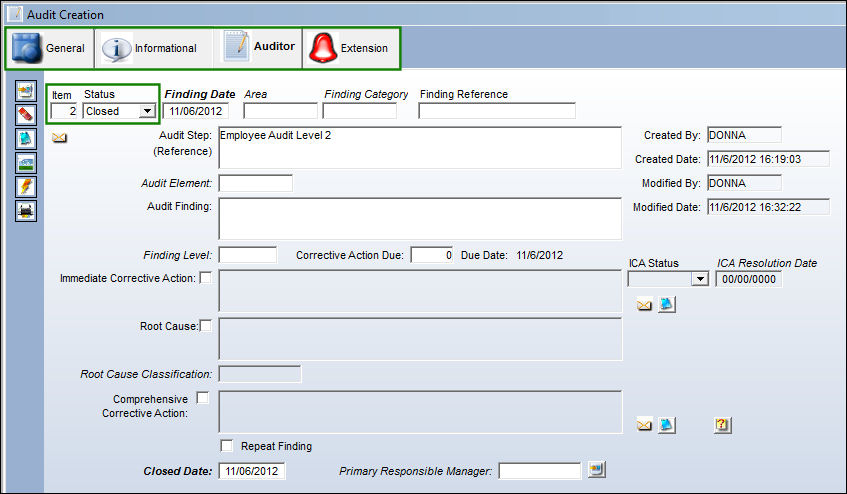Click the Comprehensive Corrective Action text area
Viewport: 847px width, 494px height.
pyautogui.click(x=420, y=412)
